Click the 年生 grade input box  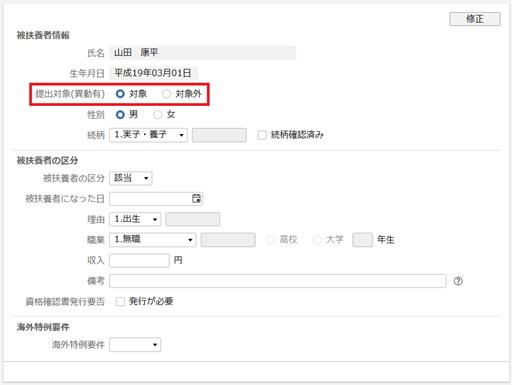point(362,240)
